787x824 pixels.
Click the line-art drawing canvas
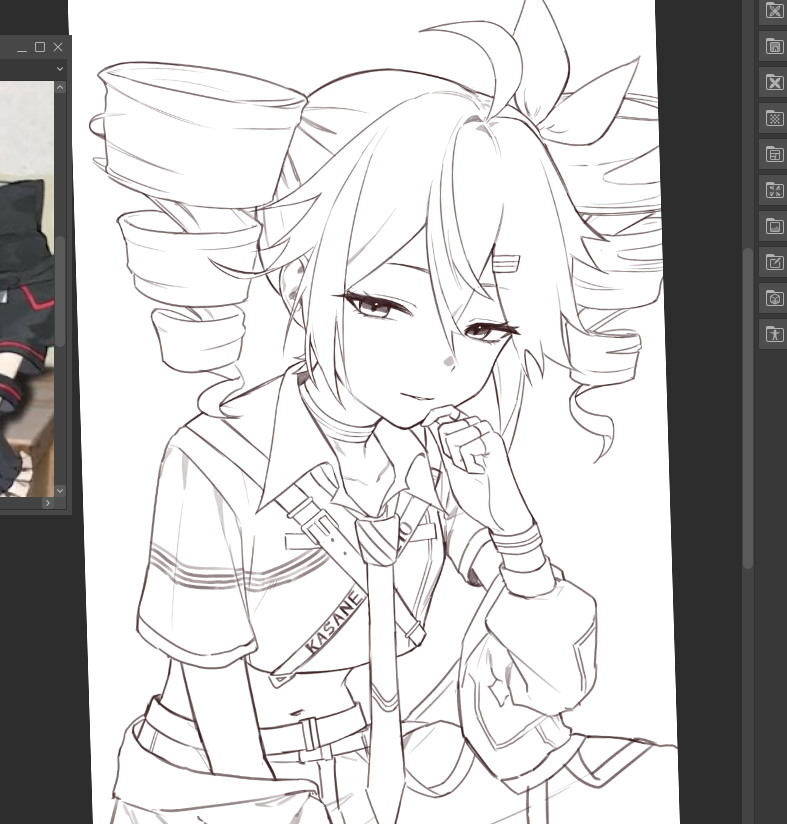click(374, 412)
